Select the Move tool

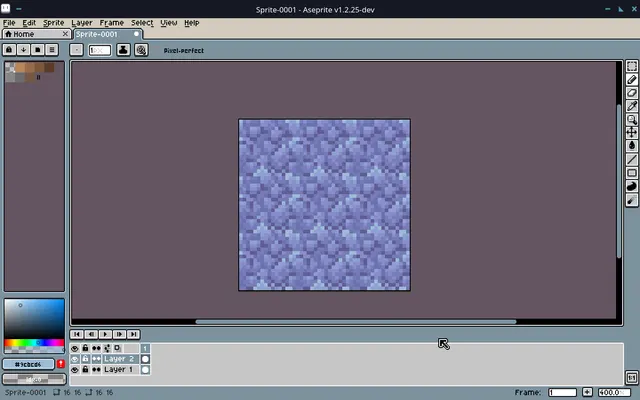[632, 133]
